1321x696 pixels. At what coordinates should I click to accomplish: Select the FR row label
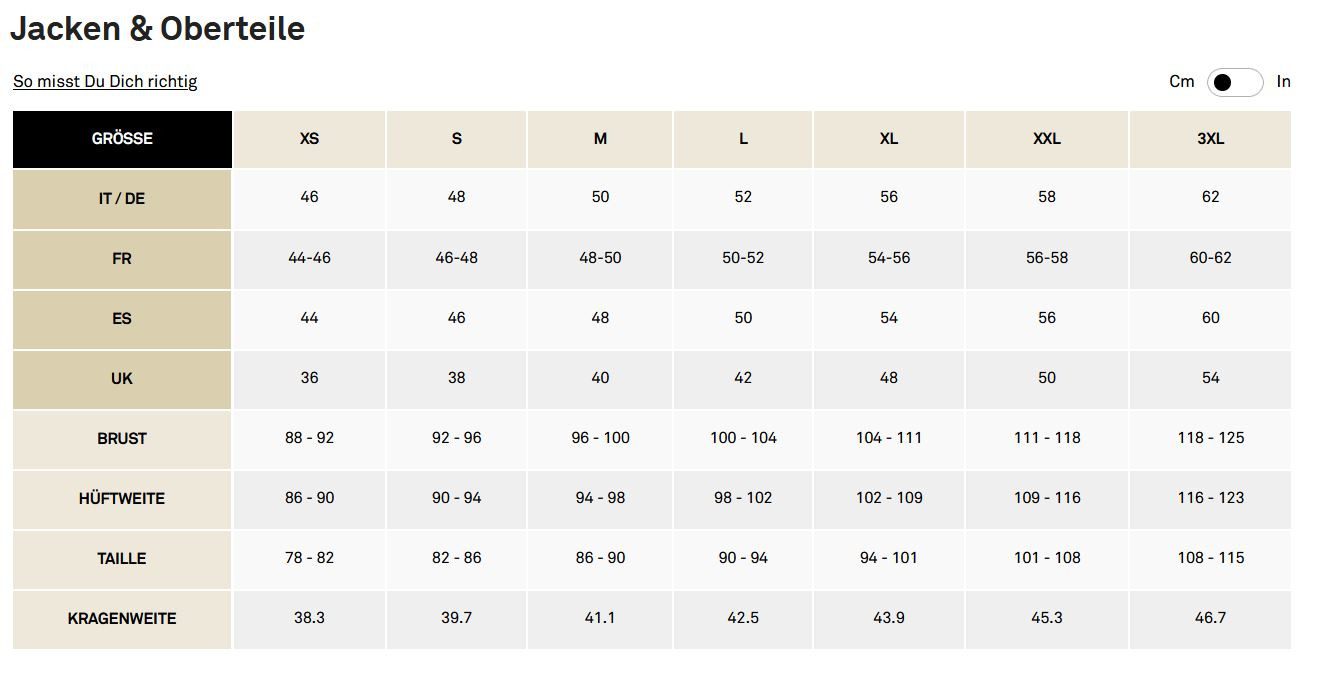pos(122,259)
